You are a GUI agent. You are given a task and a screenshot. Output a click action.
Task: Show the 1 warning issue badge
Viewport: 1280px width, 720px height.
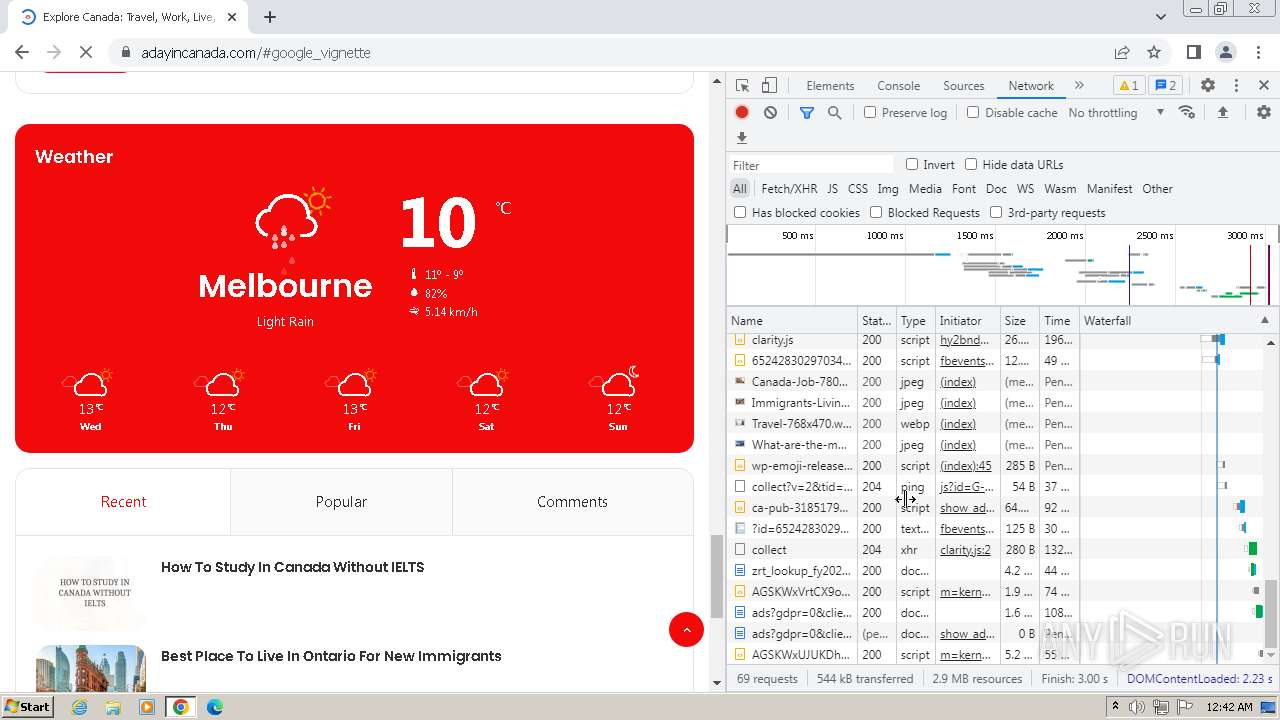pos(1129,86)
